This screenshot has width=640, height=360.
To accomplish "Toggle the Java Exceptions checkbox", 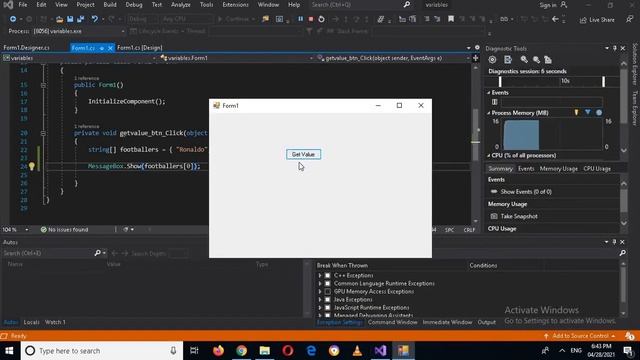I will [x=327, y=300].
